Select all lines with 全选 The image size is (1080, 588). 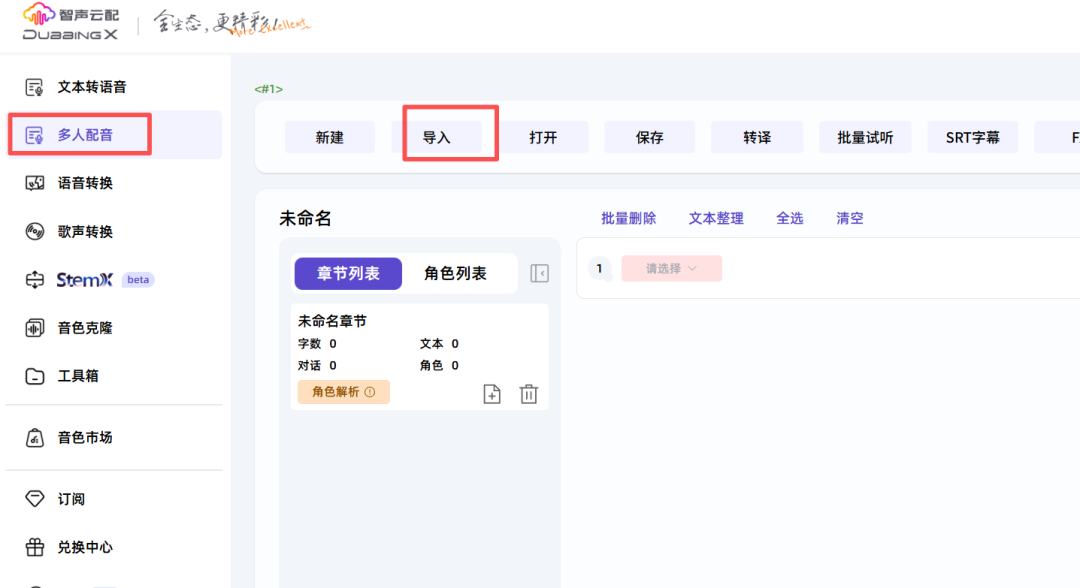point(790,217)
